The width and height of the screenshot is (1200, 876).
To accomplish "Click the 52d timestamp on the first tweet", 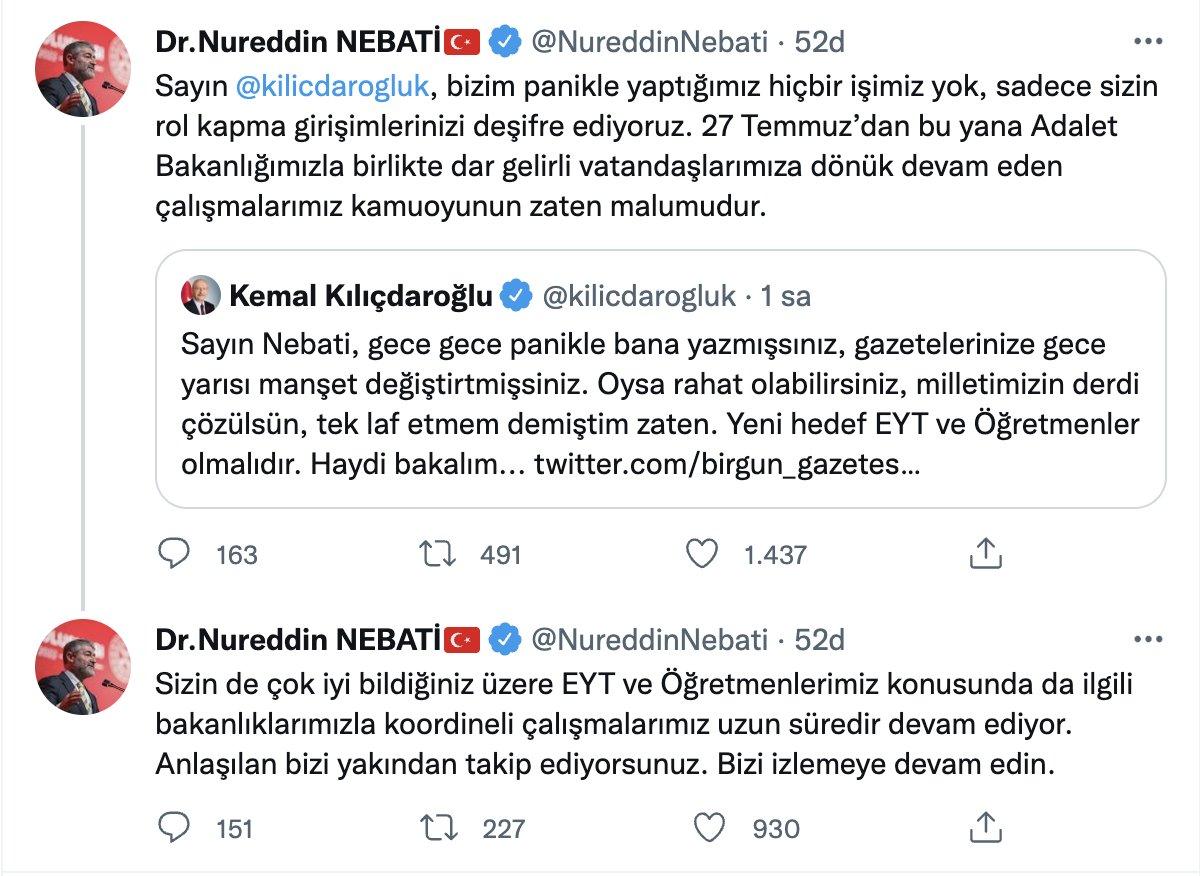I will [x=822, y=40].
